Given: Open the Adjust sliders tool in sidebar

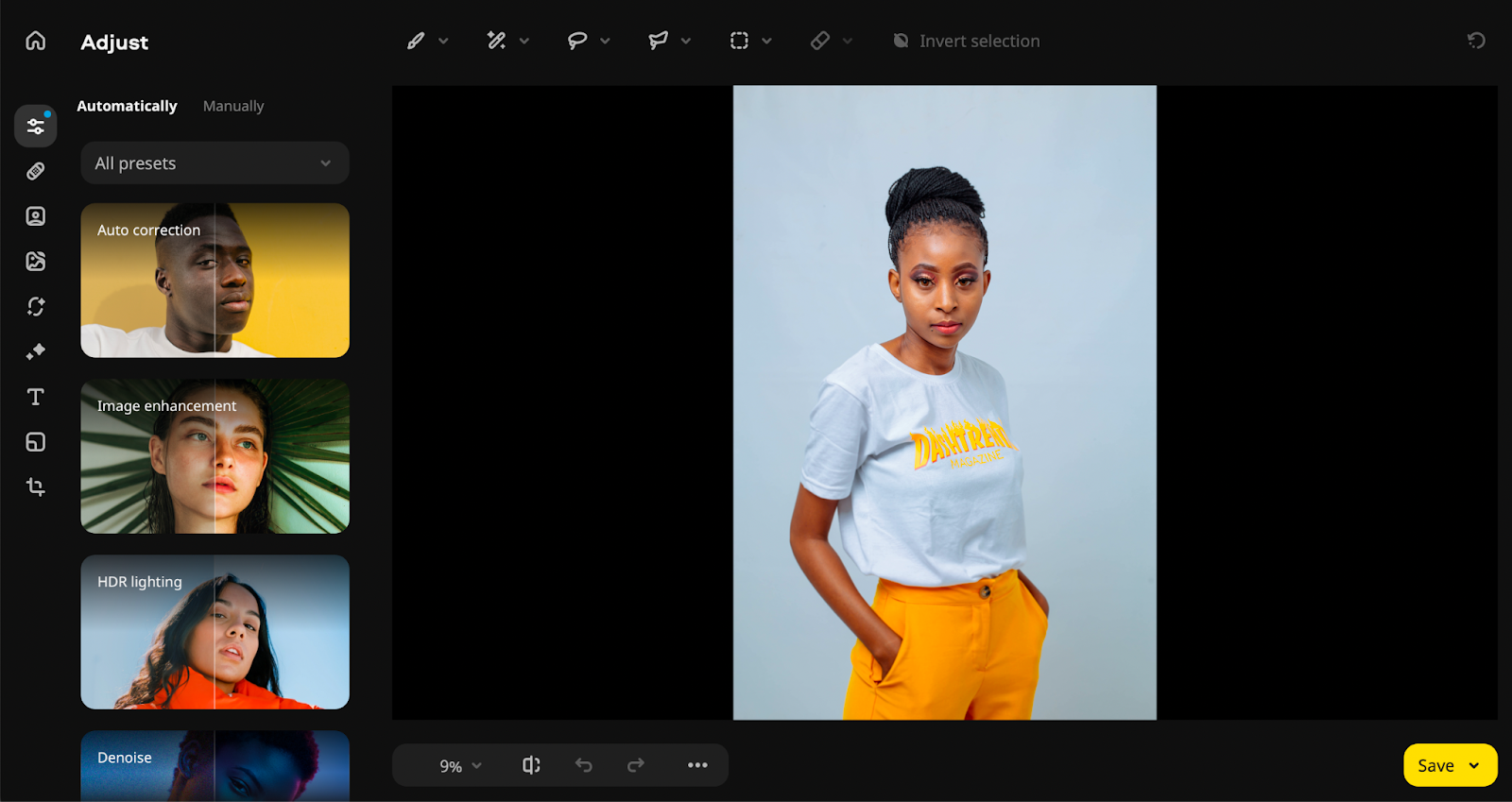Looking at the screenshot, I should 36,126.
